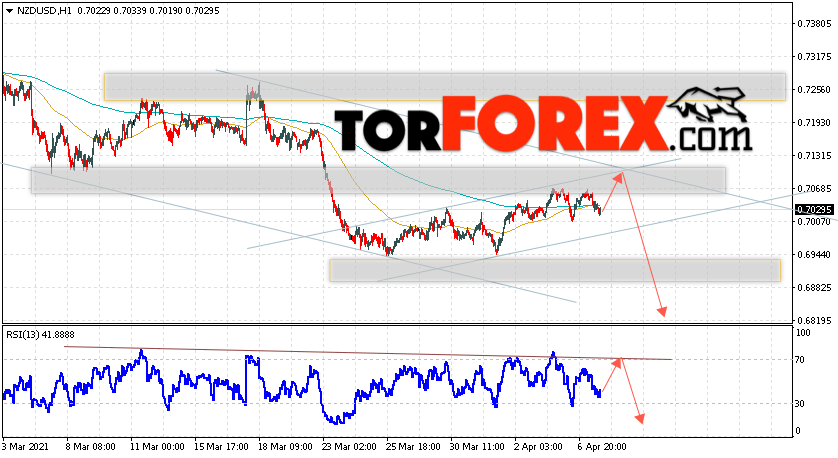838x458 pixels.
Task: Select the 25 Mar 18:00 time label
Action: tap(413, 447)
